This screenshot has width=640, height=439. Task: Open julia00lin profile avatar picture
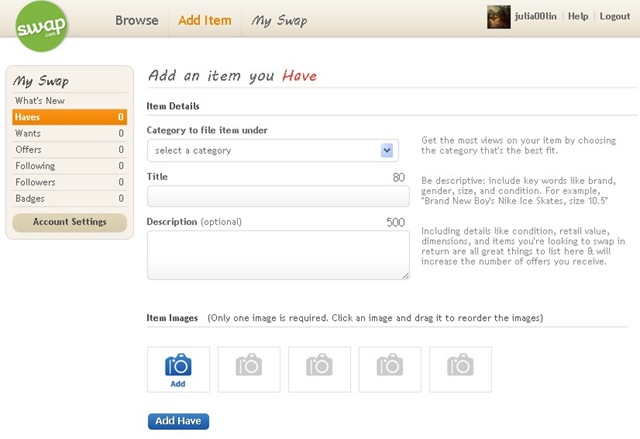coord(499,17)
